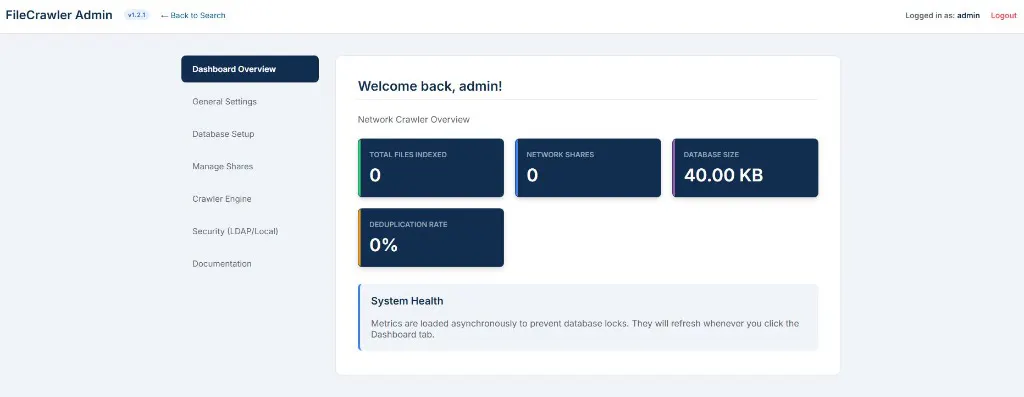
Task: Log out using the Logout link
Action: coord(1003,15)
